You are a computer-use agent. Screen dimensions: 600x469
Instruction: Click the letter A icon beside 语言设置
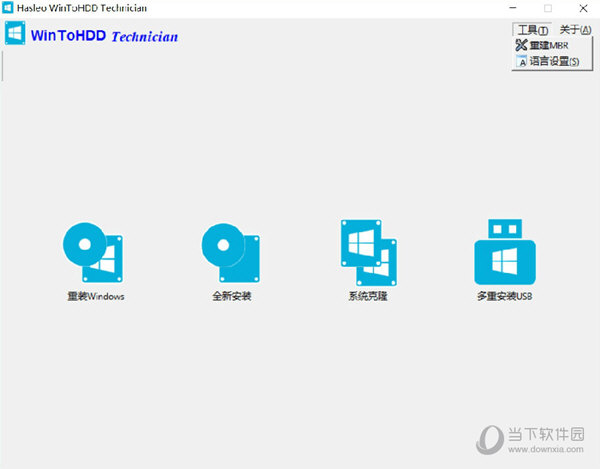(521, 61)
